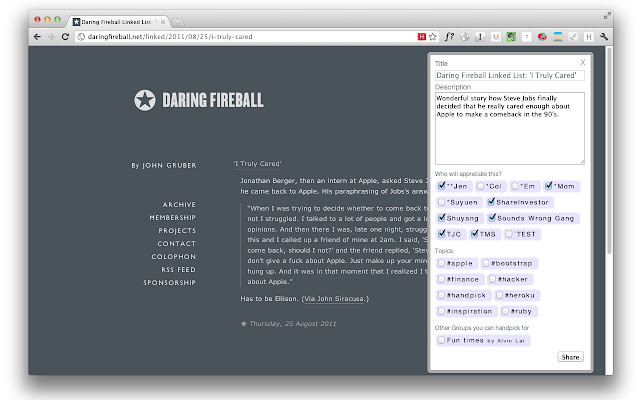Image resolution: width=640 pixels, height=400 pixels.
Task: Open the Chrome wrench settings menu
Action: click(x=604, y=37)
